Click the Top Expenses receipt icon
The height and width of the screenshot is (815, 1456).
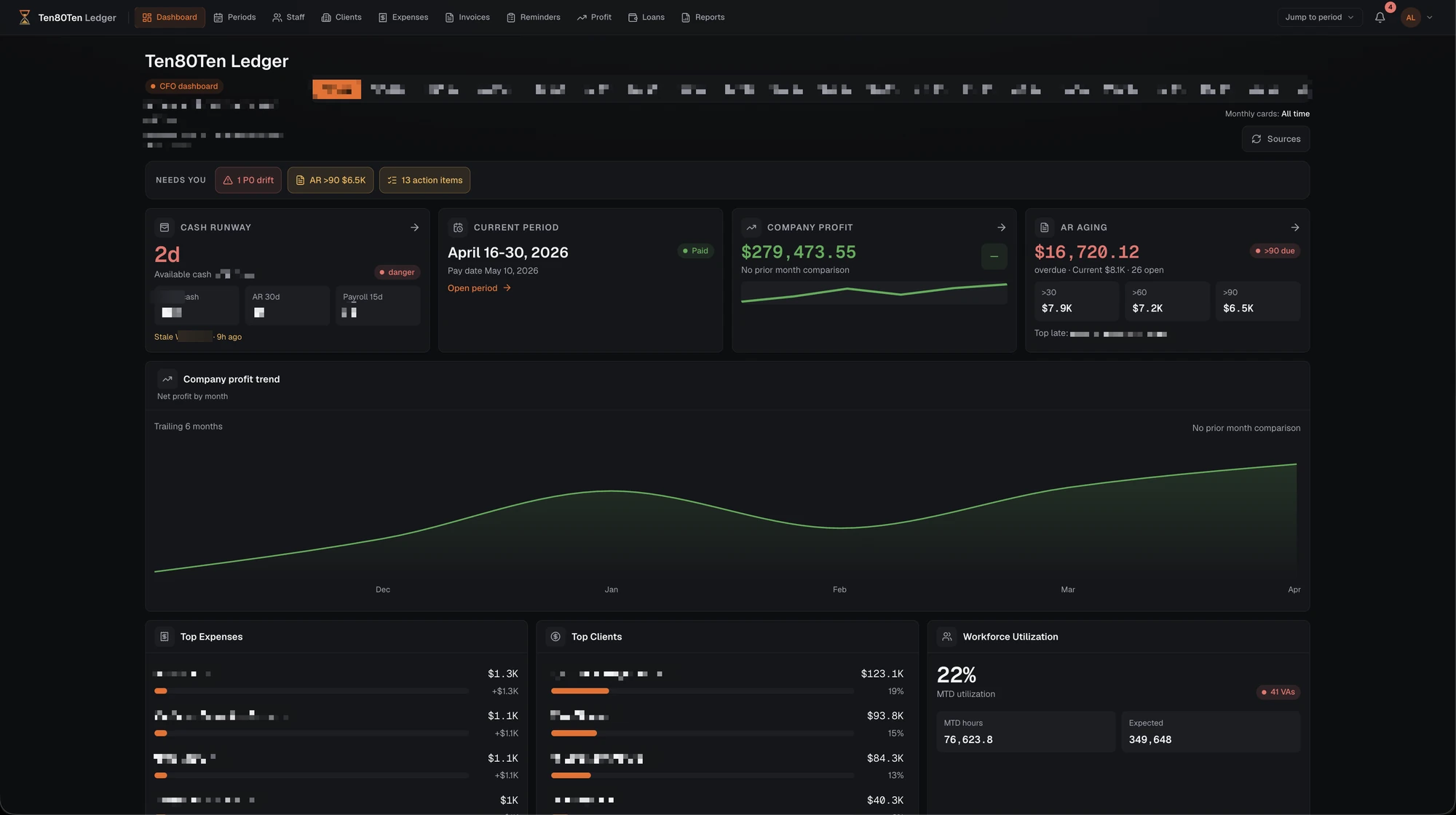point(165,637)
